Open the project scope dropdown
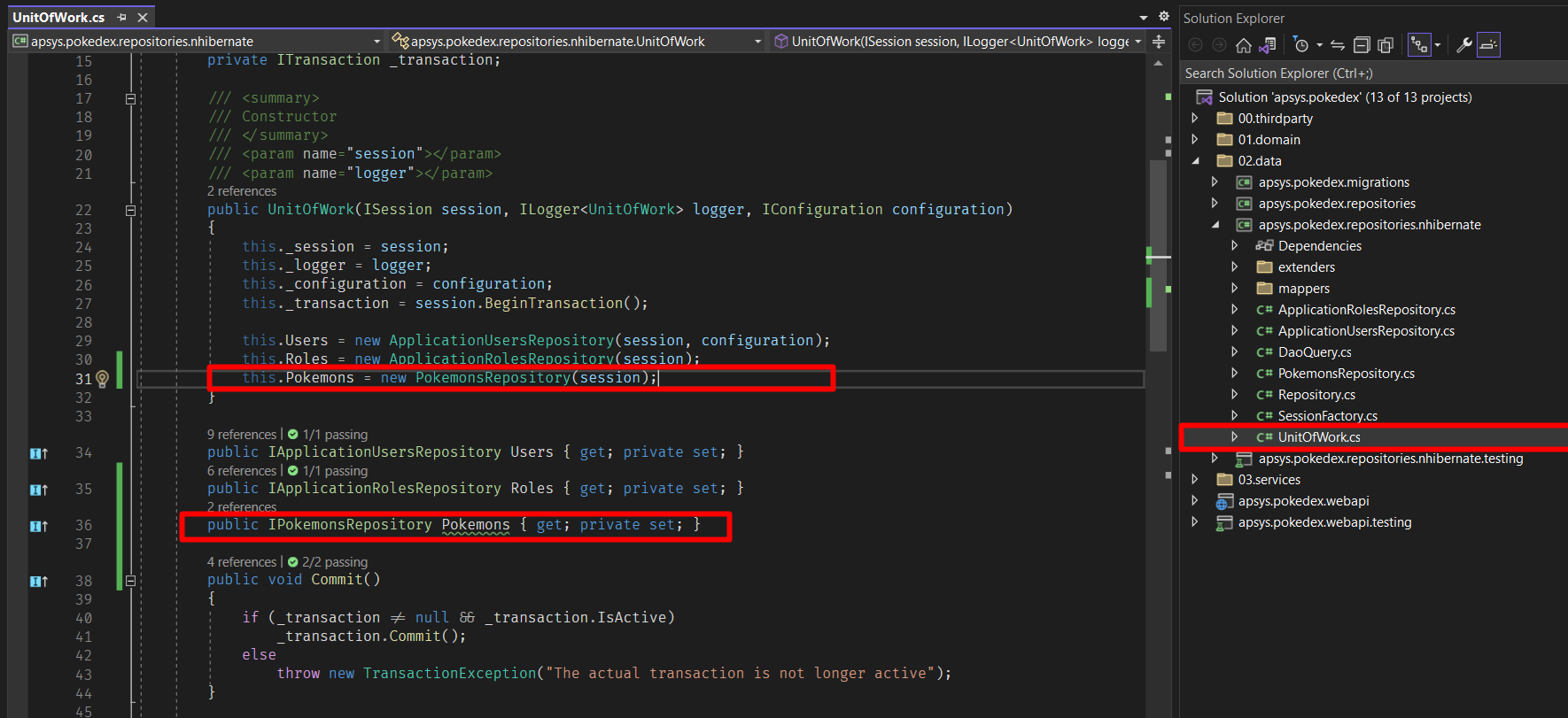The height and width of the screenshot is (718, 1568). coord(376,42)
